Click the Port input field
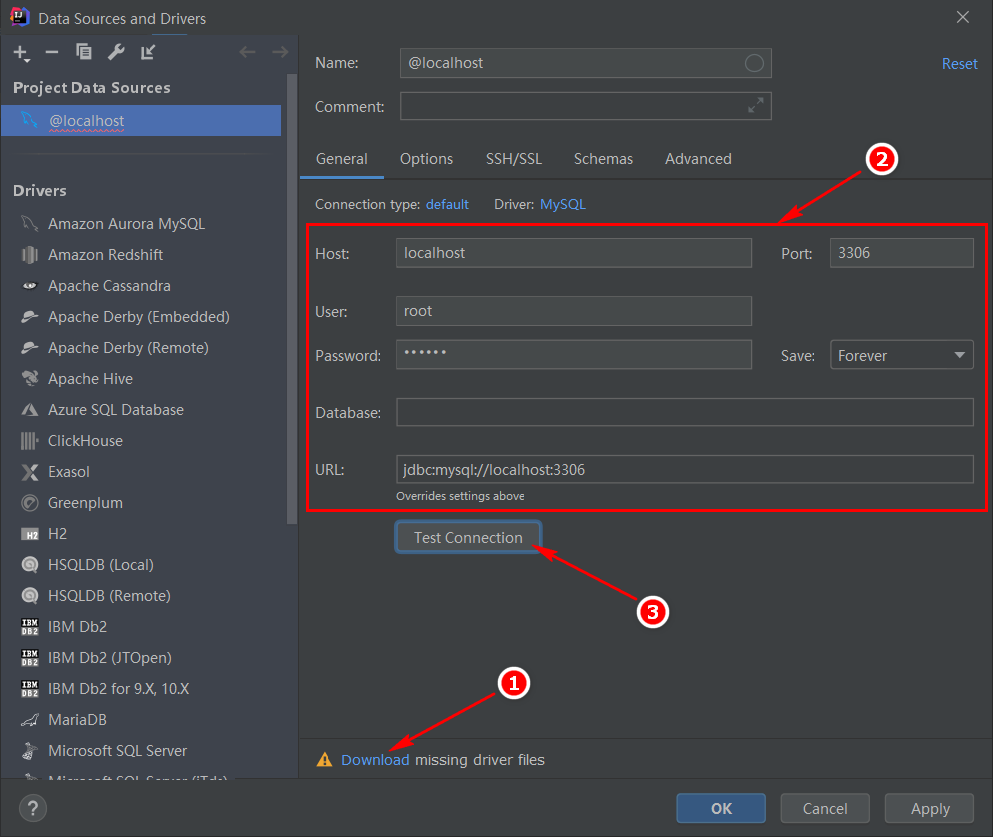The height and width of the screenshot is (837, 993). (x=901, y=253)
